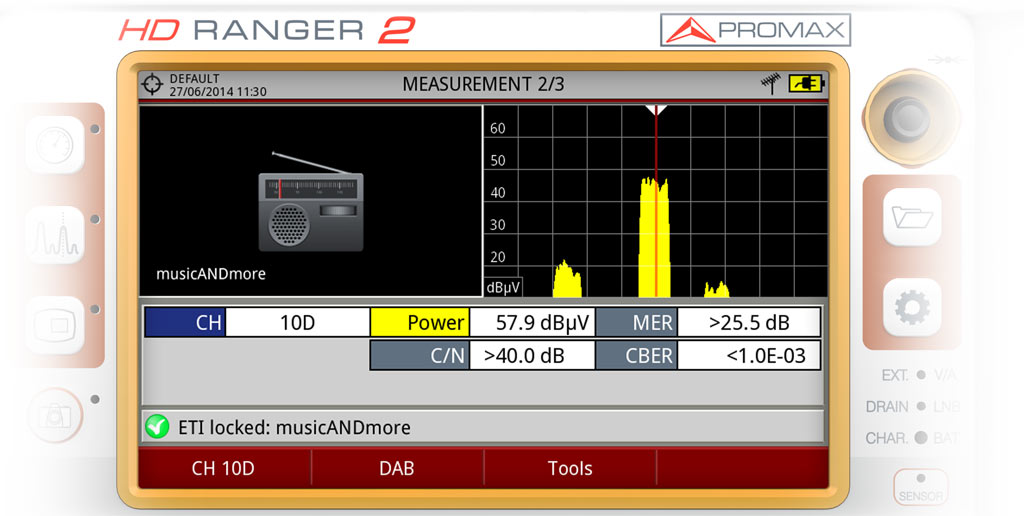Select the MER label
The height and width of the screenshot is (516, 1024).
(x=637, y=323)
